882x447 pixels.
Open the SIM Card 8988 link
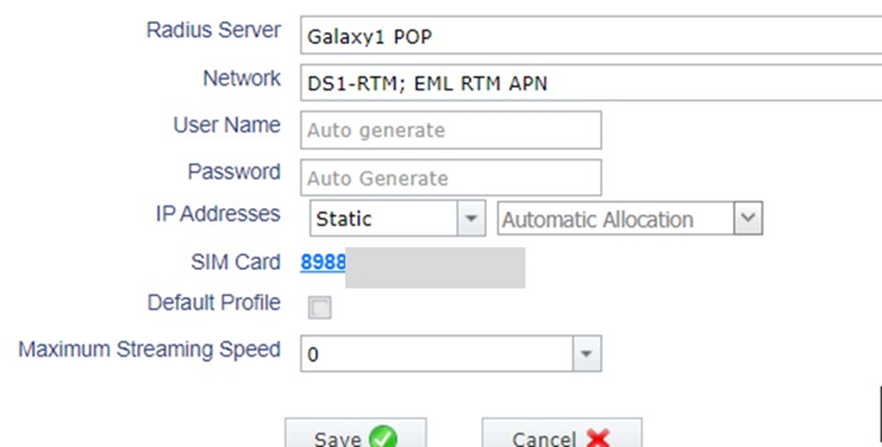pyautogui.click(x=323, y=264)
